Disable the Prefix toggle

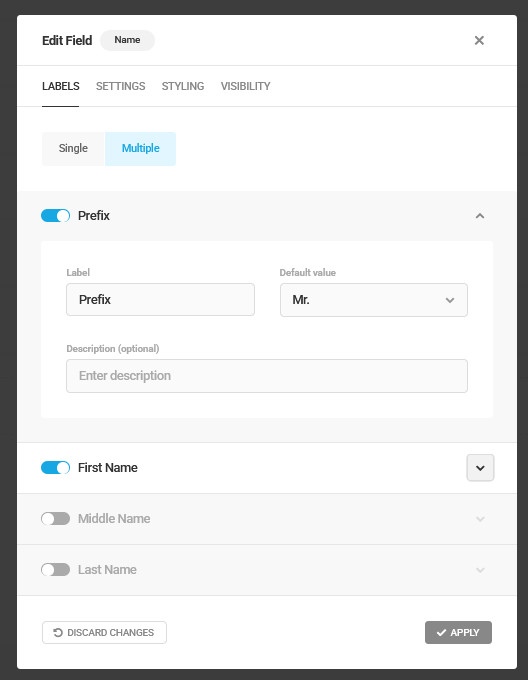(55, 216)
